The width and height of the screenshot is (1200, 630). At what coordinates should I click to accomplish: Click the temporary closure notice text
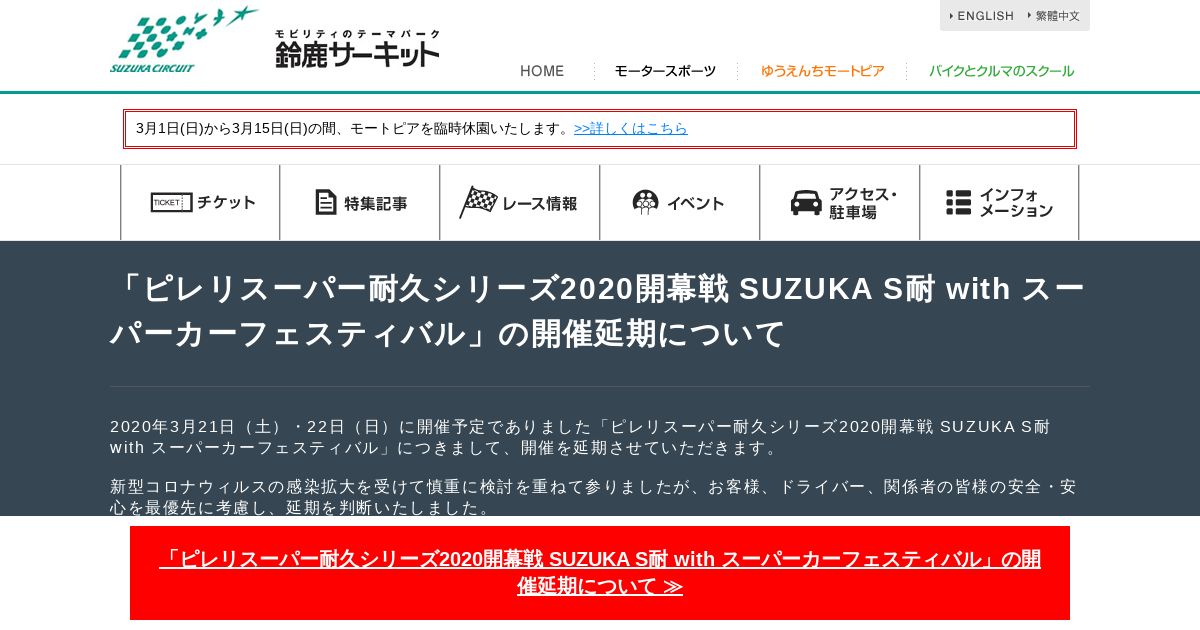pos(355,128)
